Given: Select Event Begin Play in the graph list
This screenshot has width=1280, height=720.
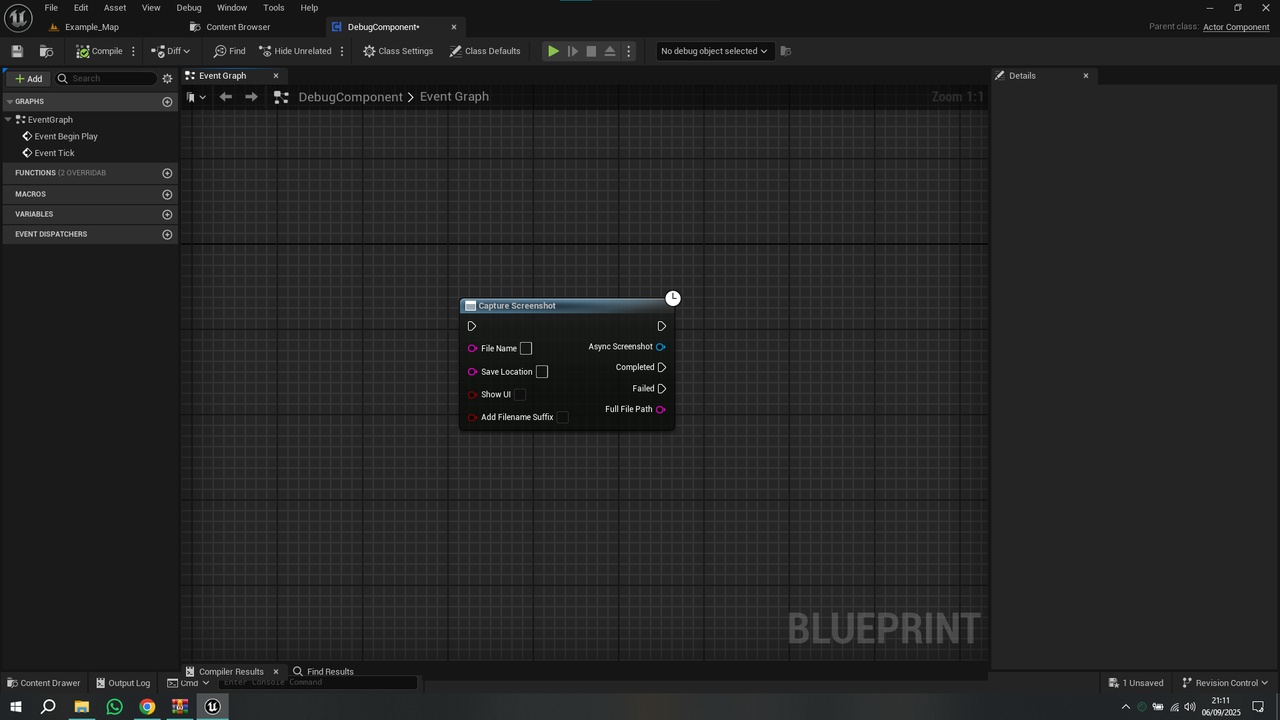Looking at the screenshot, I should 66,136.
